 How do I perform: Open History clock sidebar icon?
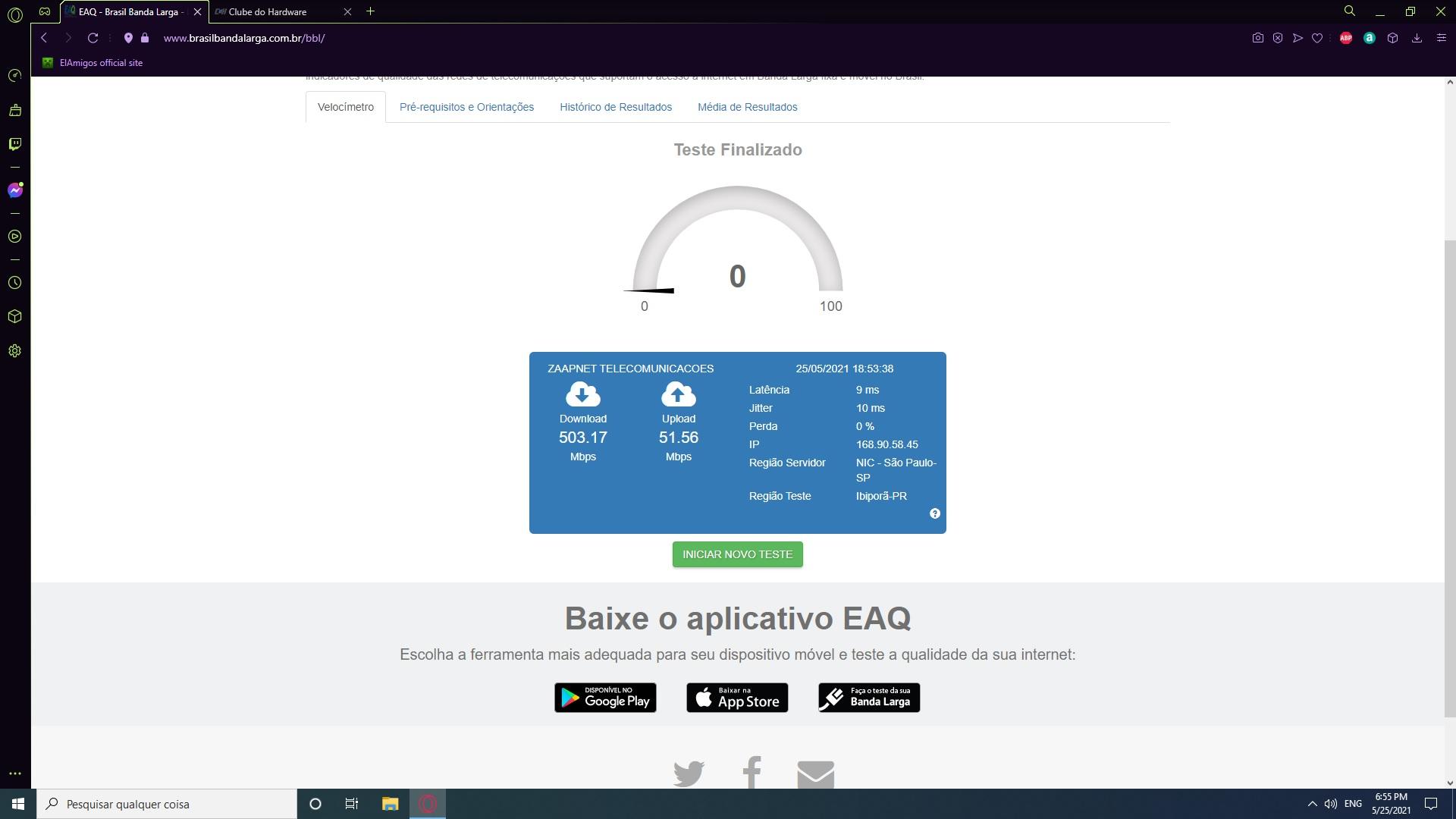click(14, 283)
